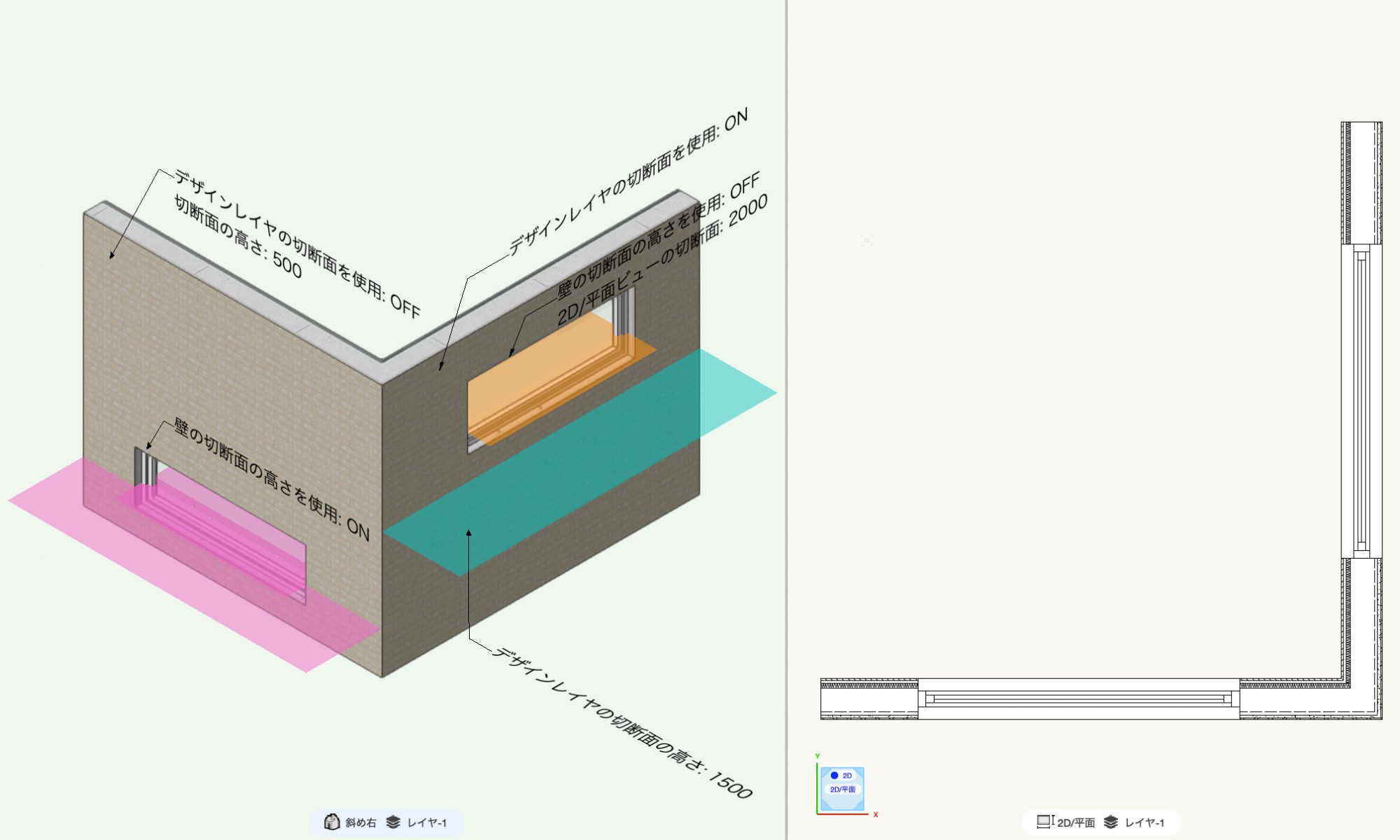Click the pane divider between the two views
Image resolution: width=1400 pixels, height=840 pixels.
tap(787, 420)
